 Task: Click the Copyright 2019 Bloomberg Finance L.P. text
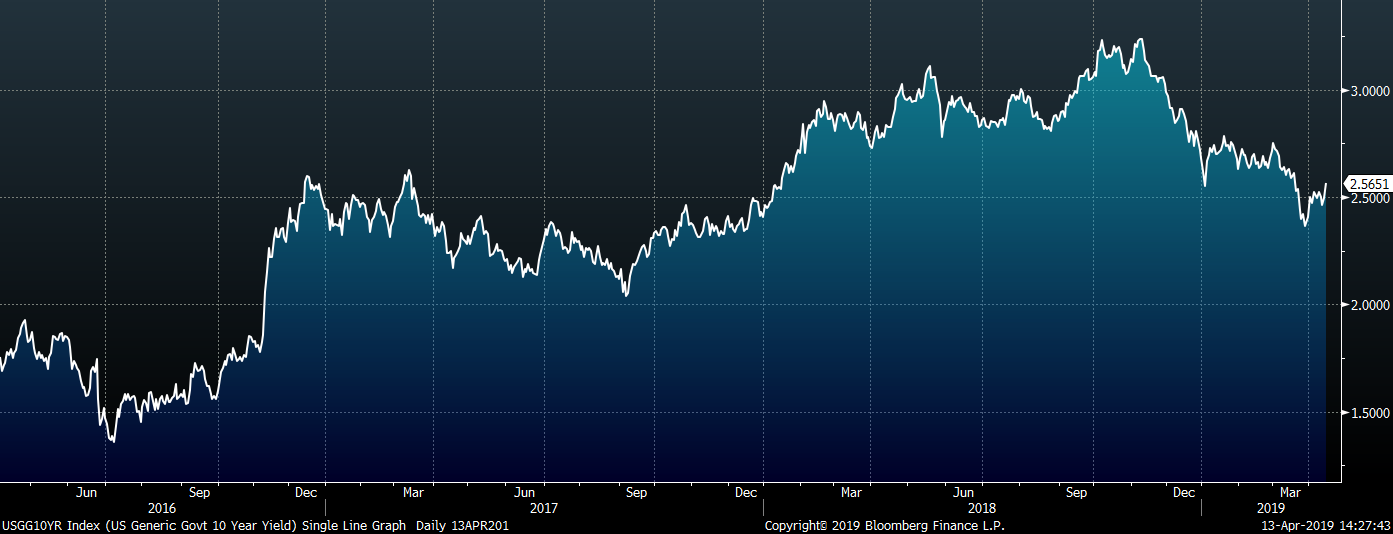(885, 525)
